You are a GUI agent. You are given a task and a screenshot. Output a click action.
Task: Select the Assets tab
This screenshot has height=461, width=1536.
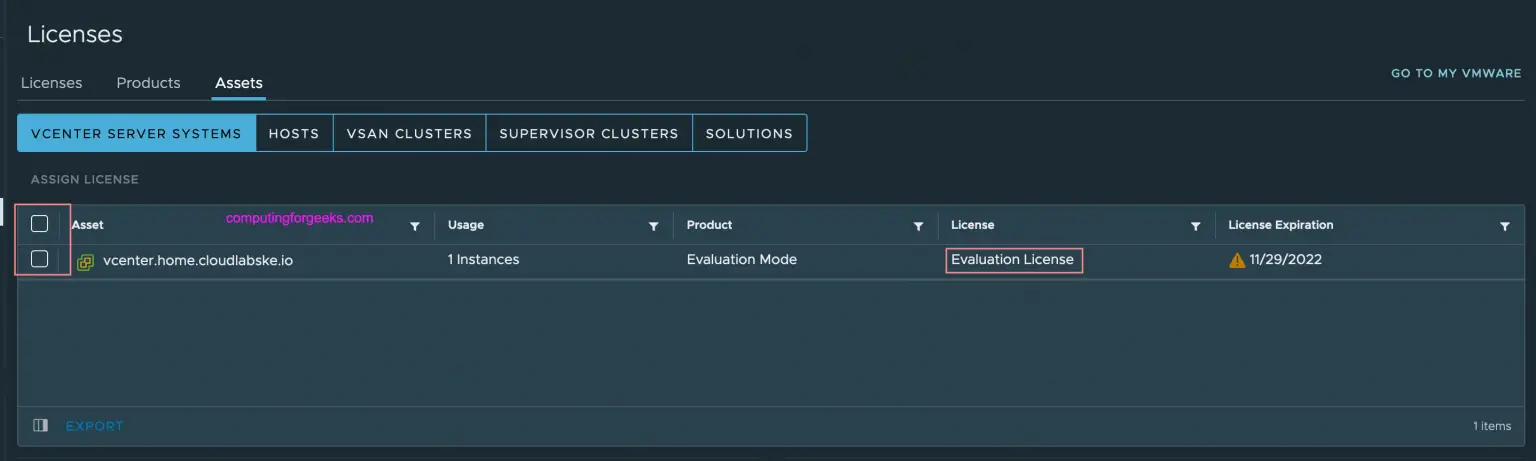click(x=238, y=83)
